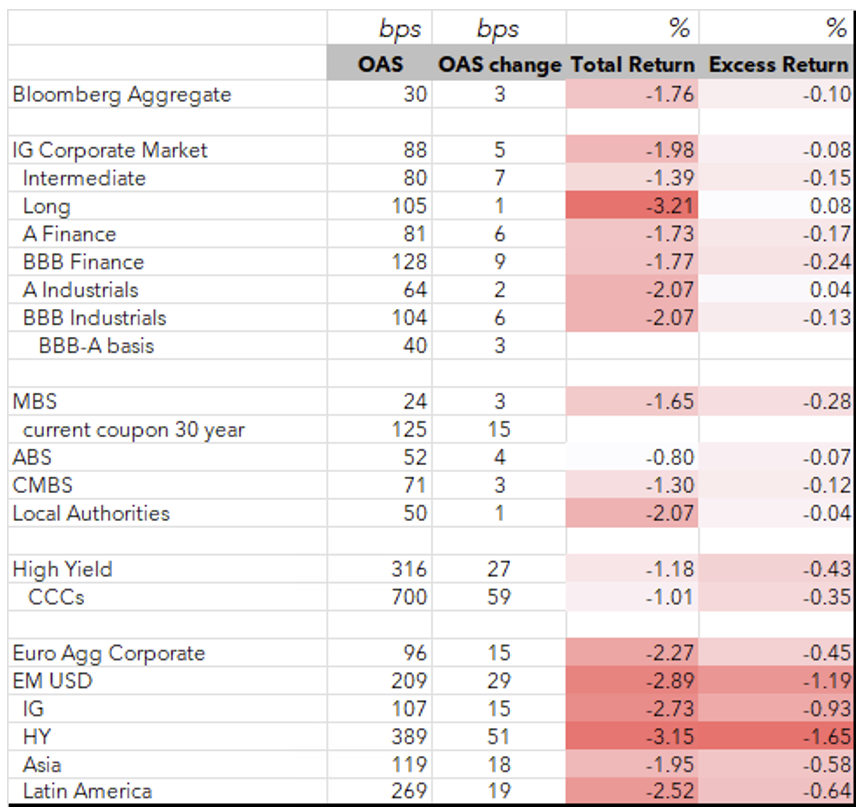
Task: Select the IG Corporate Market row label
Action: pyautogui.click(x=110, y=150)
